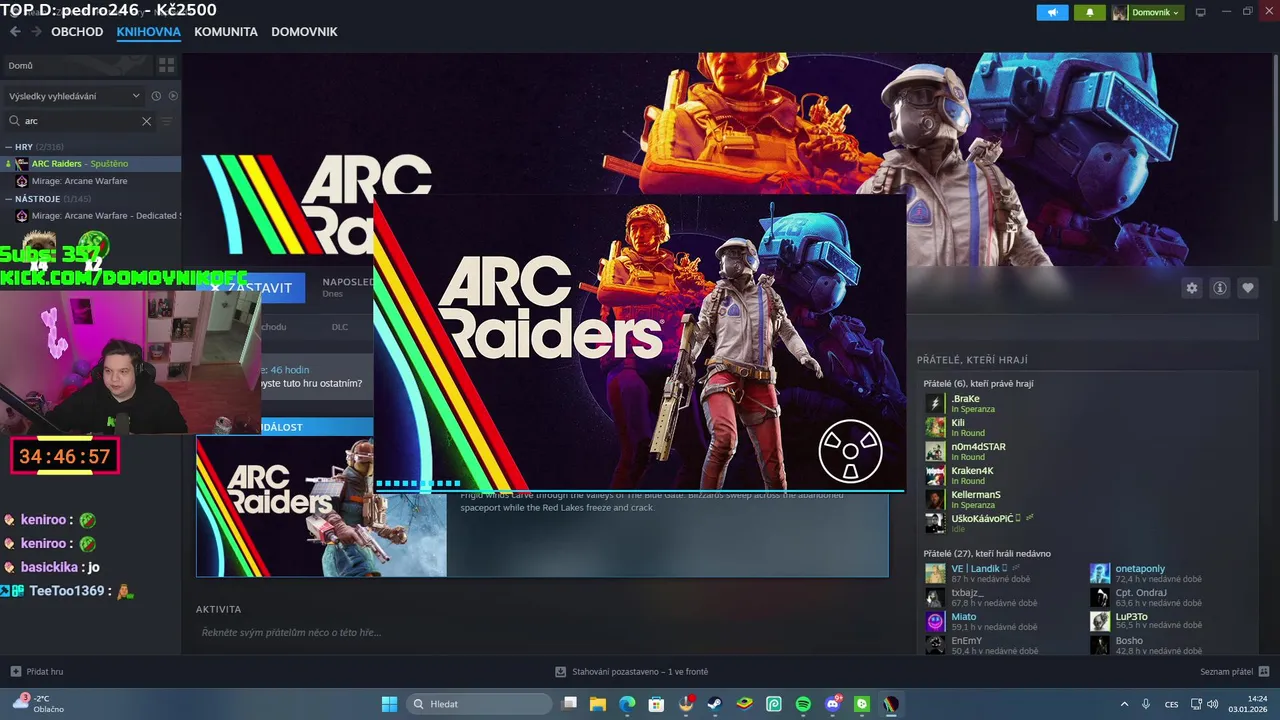Open friend n0m4dSTAR entry
1280x720 pixels.
tap(978, 451)
